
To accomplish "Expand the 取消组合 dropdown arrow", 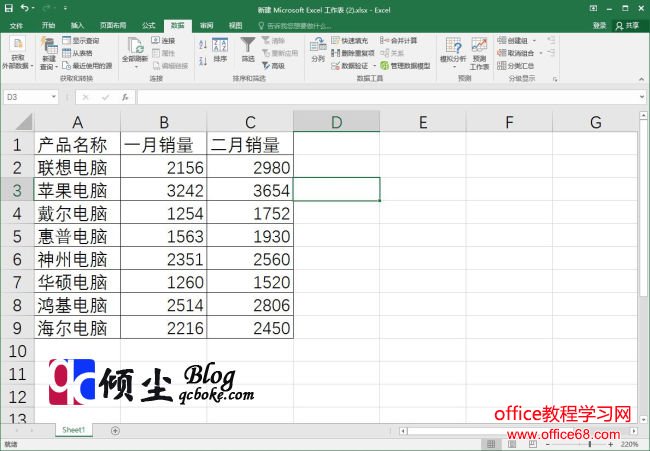I will (541, 53).
